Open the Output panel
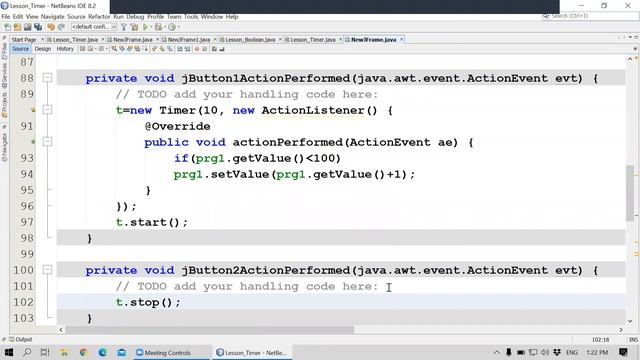The width and height of the screenshot is (640, 360). 20,339
